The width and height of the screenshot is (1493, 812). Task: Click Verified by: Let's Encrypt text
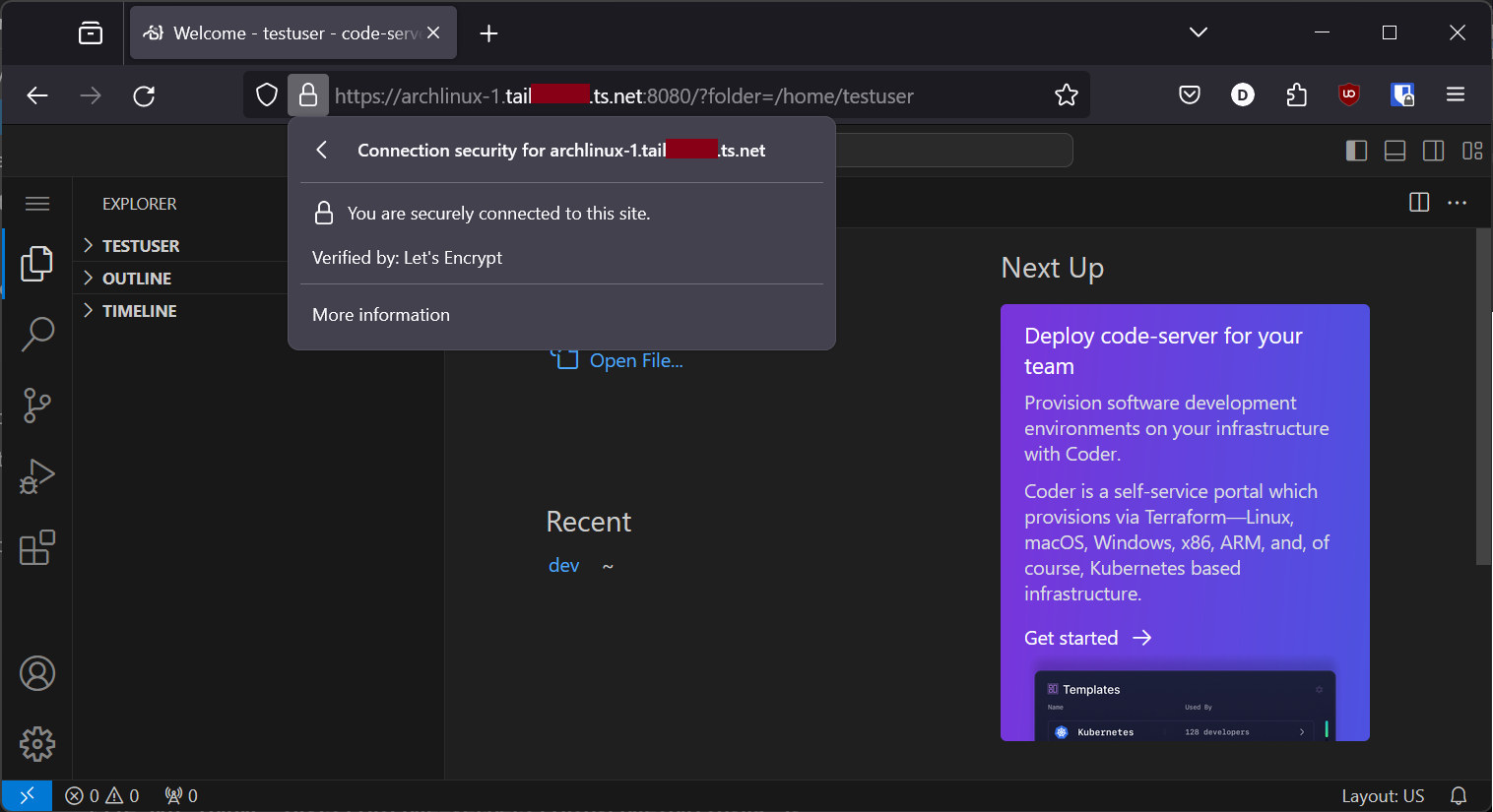[x=407, y=258]
